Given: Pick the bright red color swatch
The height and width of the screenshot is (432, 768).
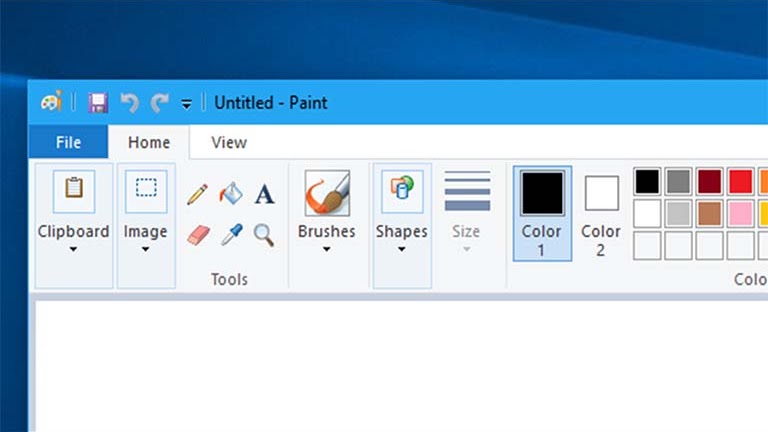Looking at the screenshot, I should (x=741, y=181).
